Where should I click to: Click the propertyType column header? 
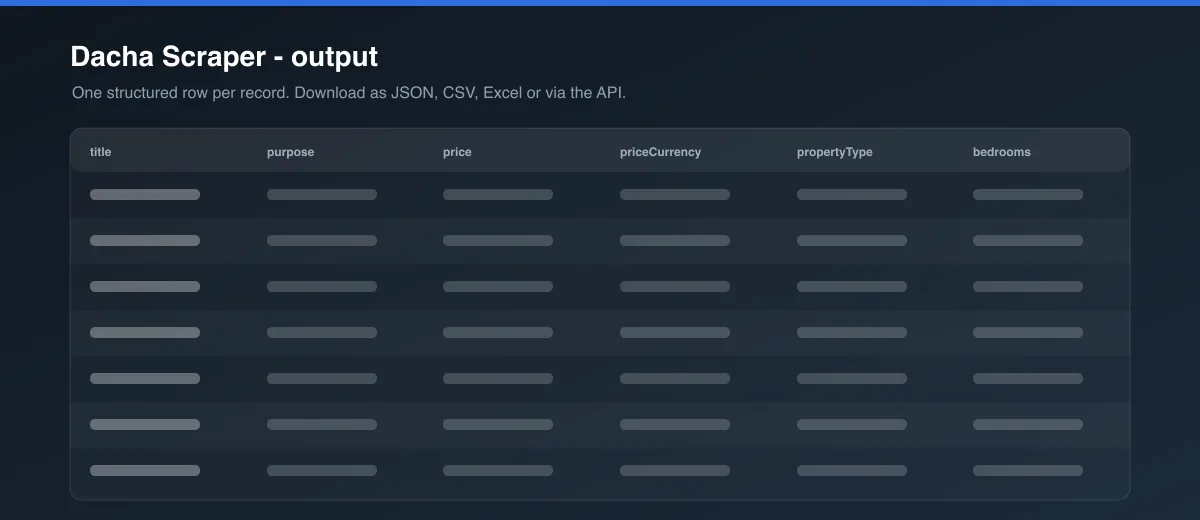pos(834,152)
